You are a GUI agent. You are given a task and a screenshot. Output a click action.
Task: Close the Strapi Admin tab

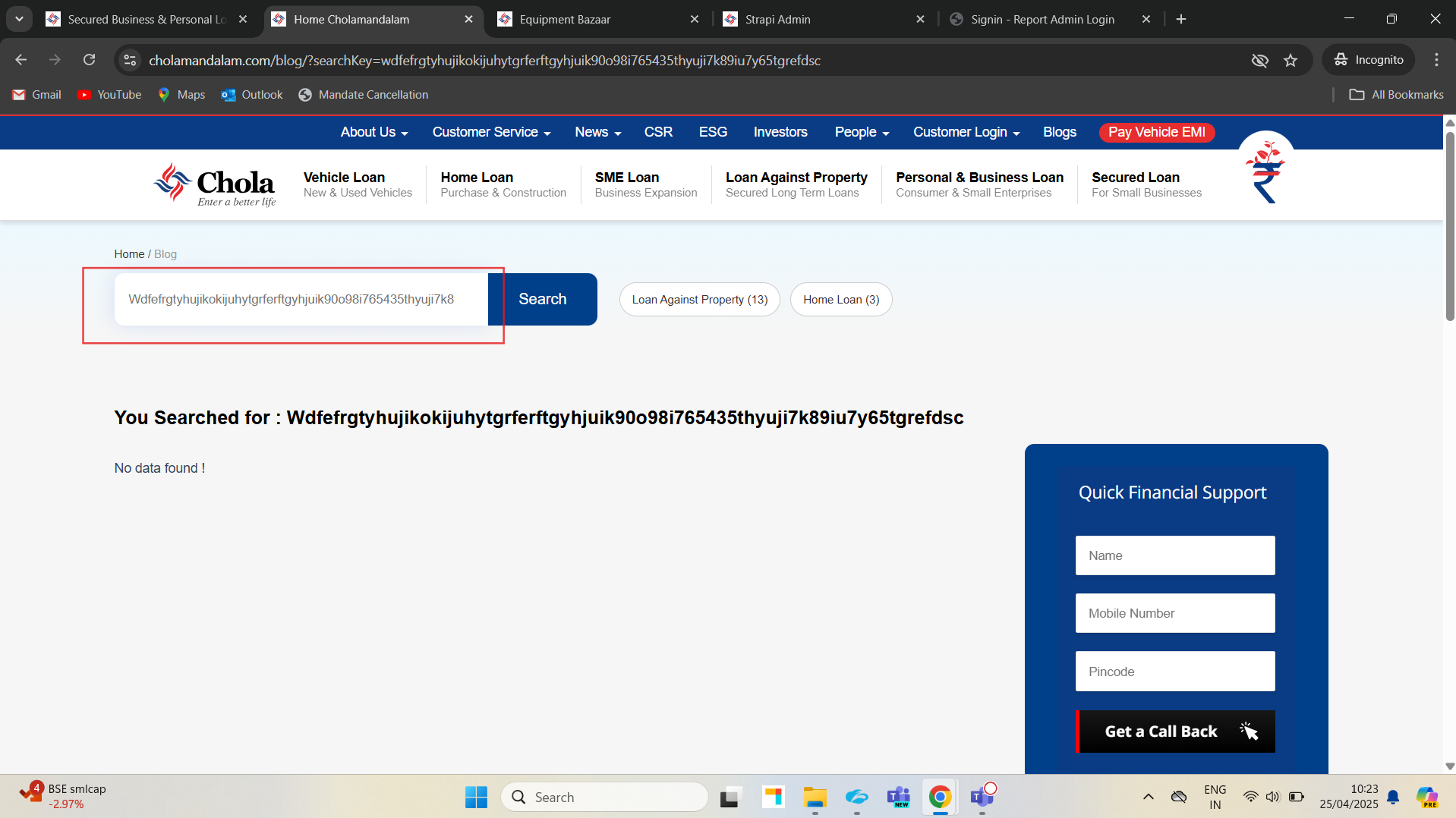point(920,19)
